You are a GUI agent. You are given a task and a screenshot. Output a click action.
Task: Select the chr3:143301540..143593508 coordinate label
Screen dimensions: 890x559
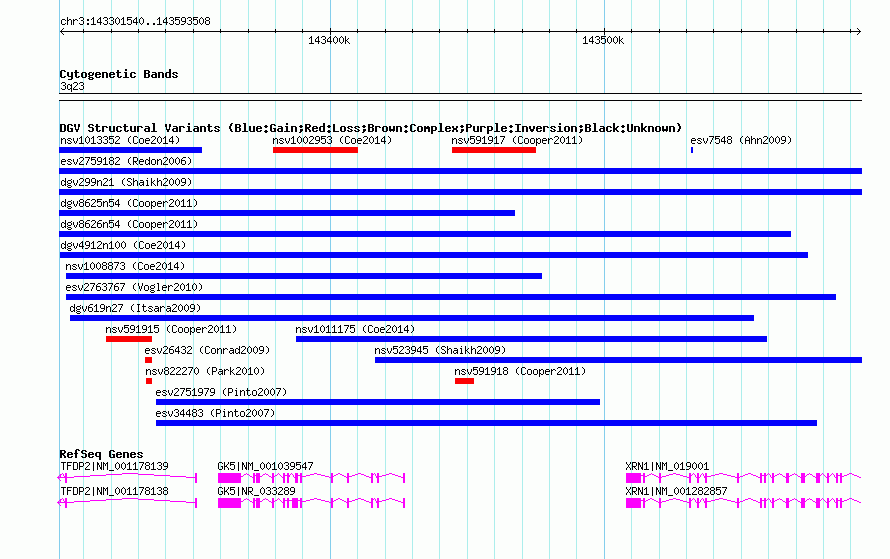(135, 21)
